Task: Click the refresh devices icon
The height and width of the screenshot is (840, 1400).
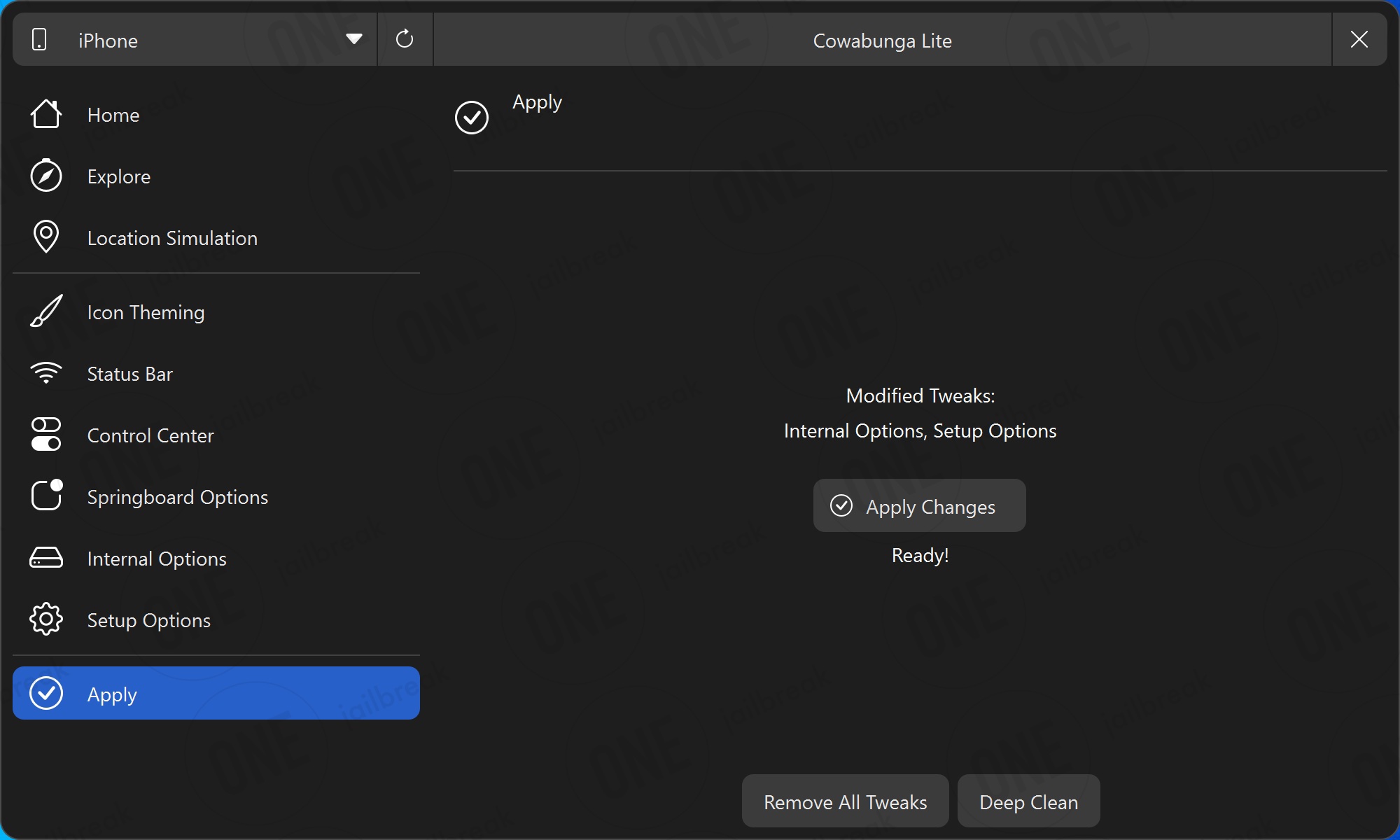Action: click(405, 39)
